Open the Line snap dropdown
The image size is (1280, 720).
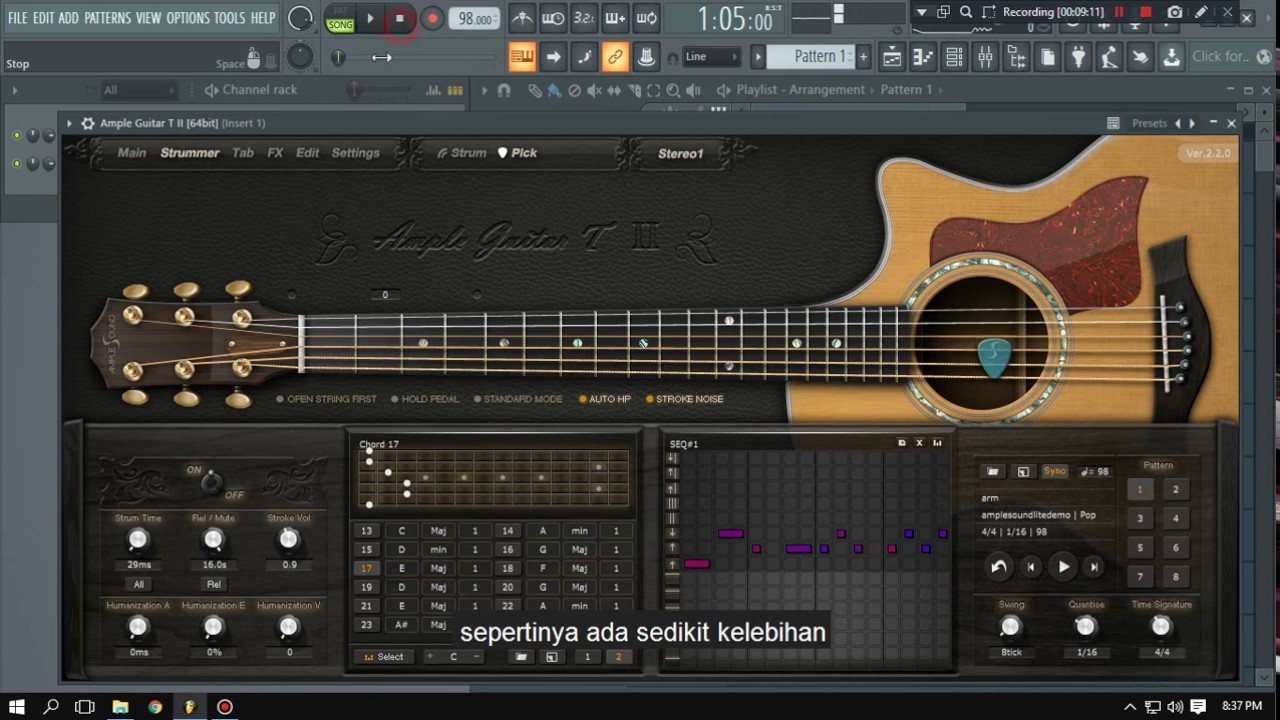click(x=711, y=57)
